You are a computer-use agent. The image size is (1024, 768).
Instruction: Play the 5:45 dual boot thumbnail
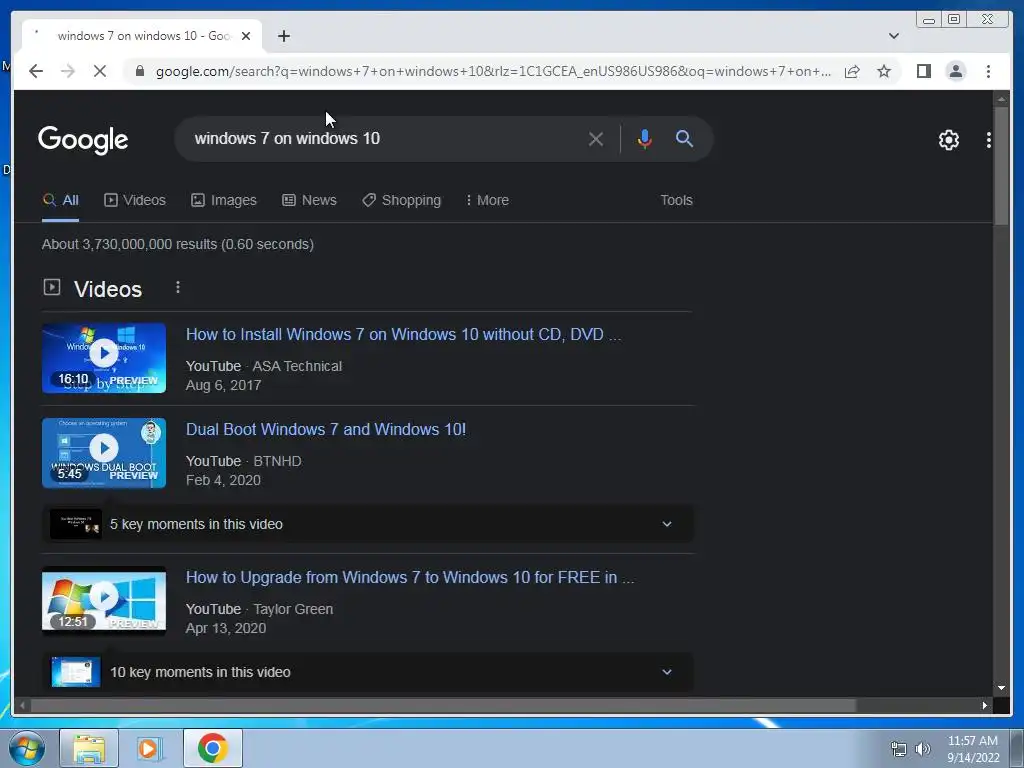point(104,453)
